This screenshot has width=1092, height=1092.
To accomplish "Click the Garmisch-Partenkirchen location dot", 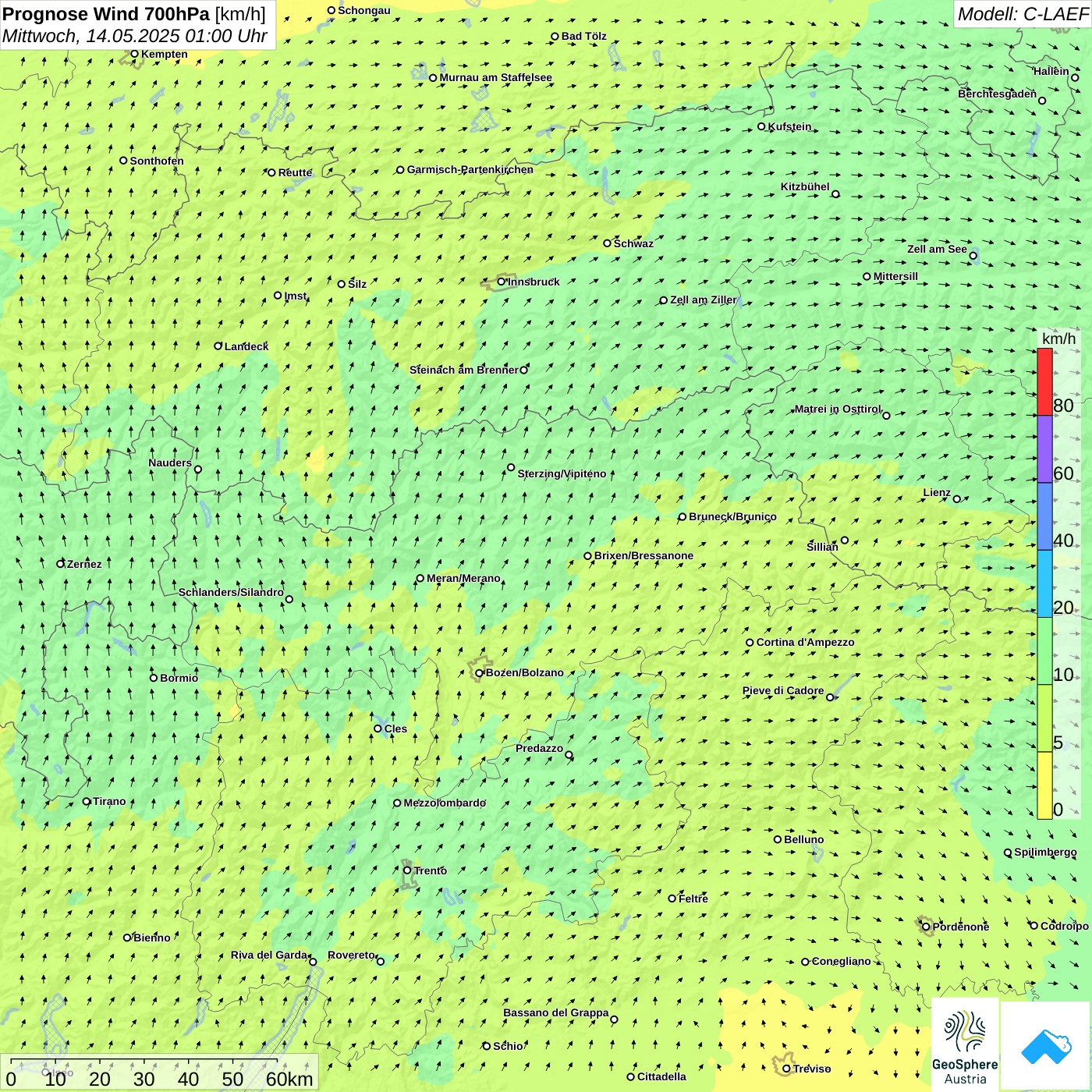I will pos(400,169).
